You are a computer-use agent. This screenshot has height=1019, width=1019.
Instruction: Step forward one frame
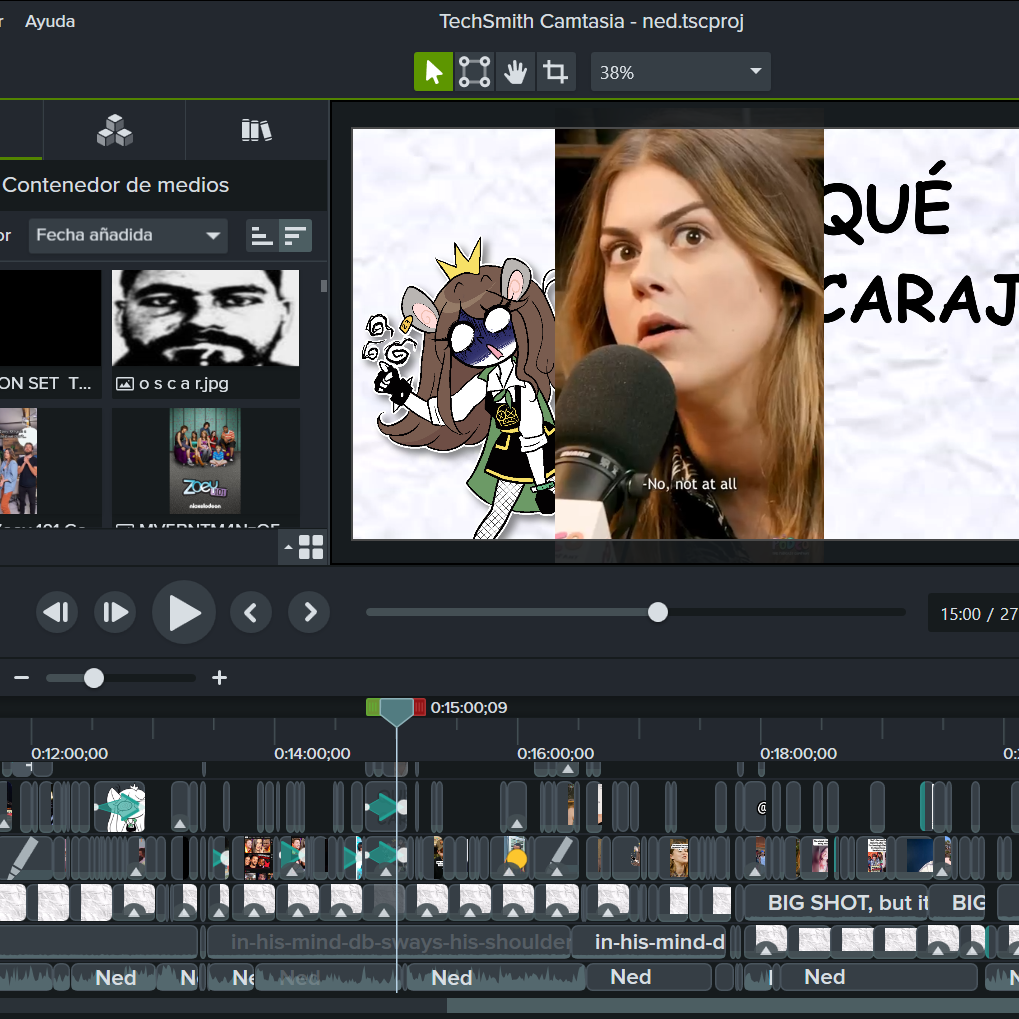pos(115,612)
